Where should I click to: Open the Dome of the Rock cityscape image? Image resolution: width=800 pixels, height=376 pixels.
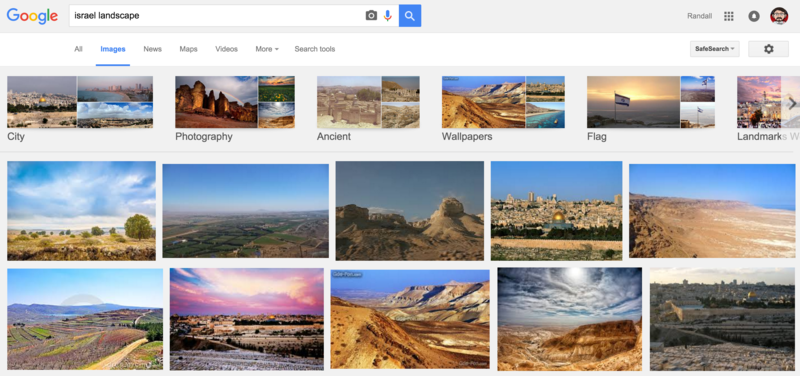[556, 211]
